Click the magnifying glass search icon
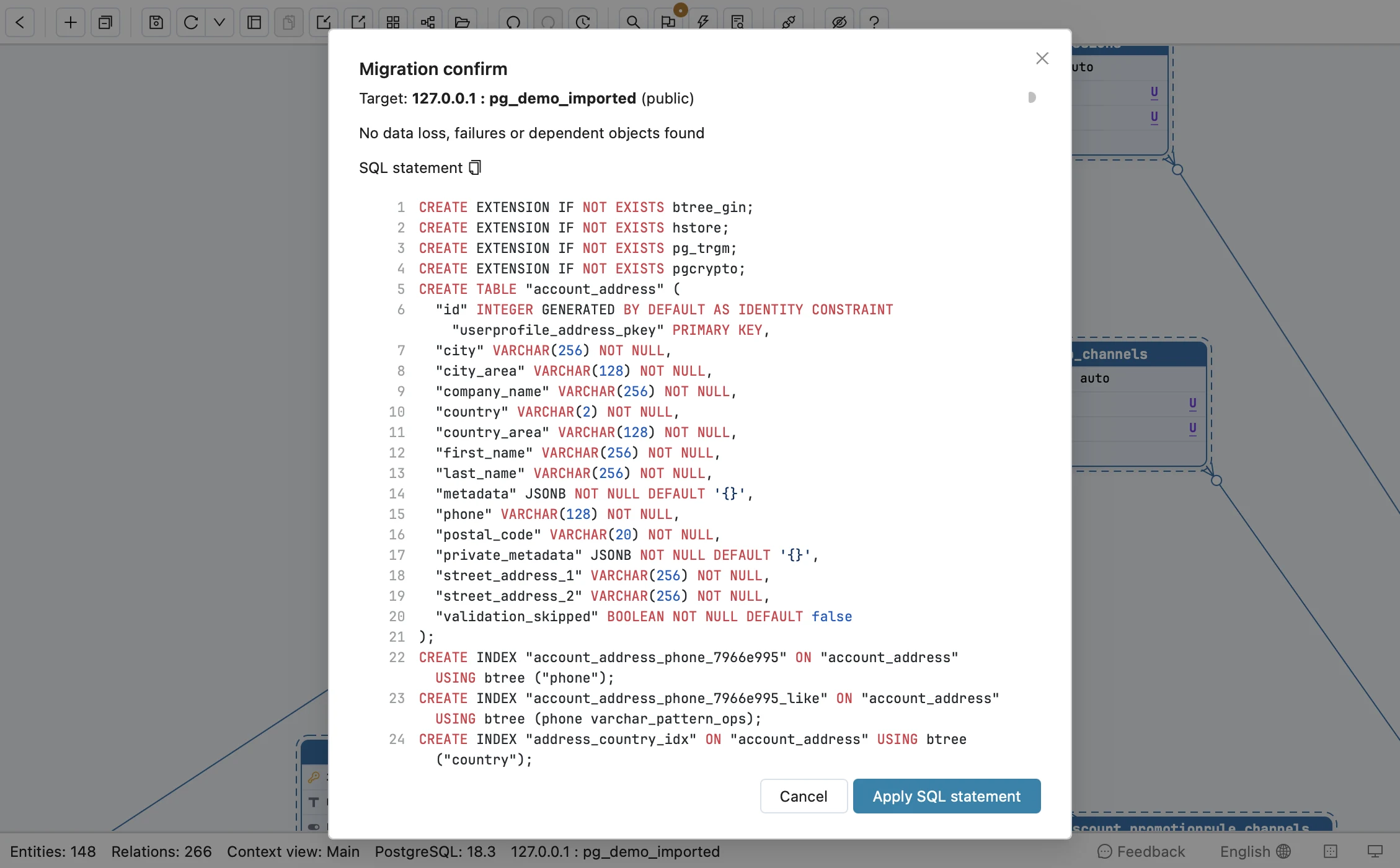Image resolution: width=1400 pixels, height=868 pixels. click(633, 22)
